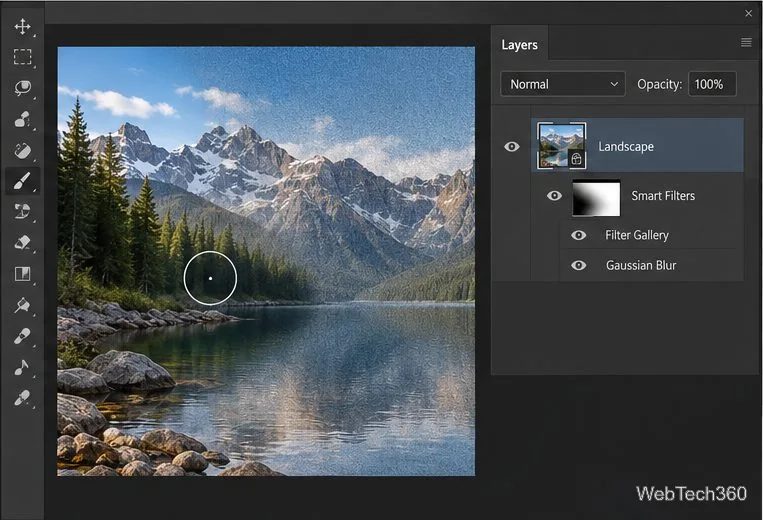
Task: Click the mountain lake image on canvas
Action: (266, 261)
